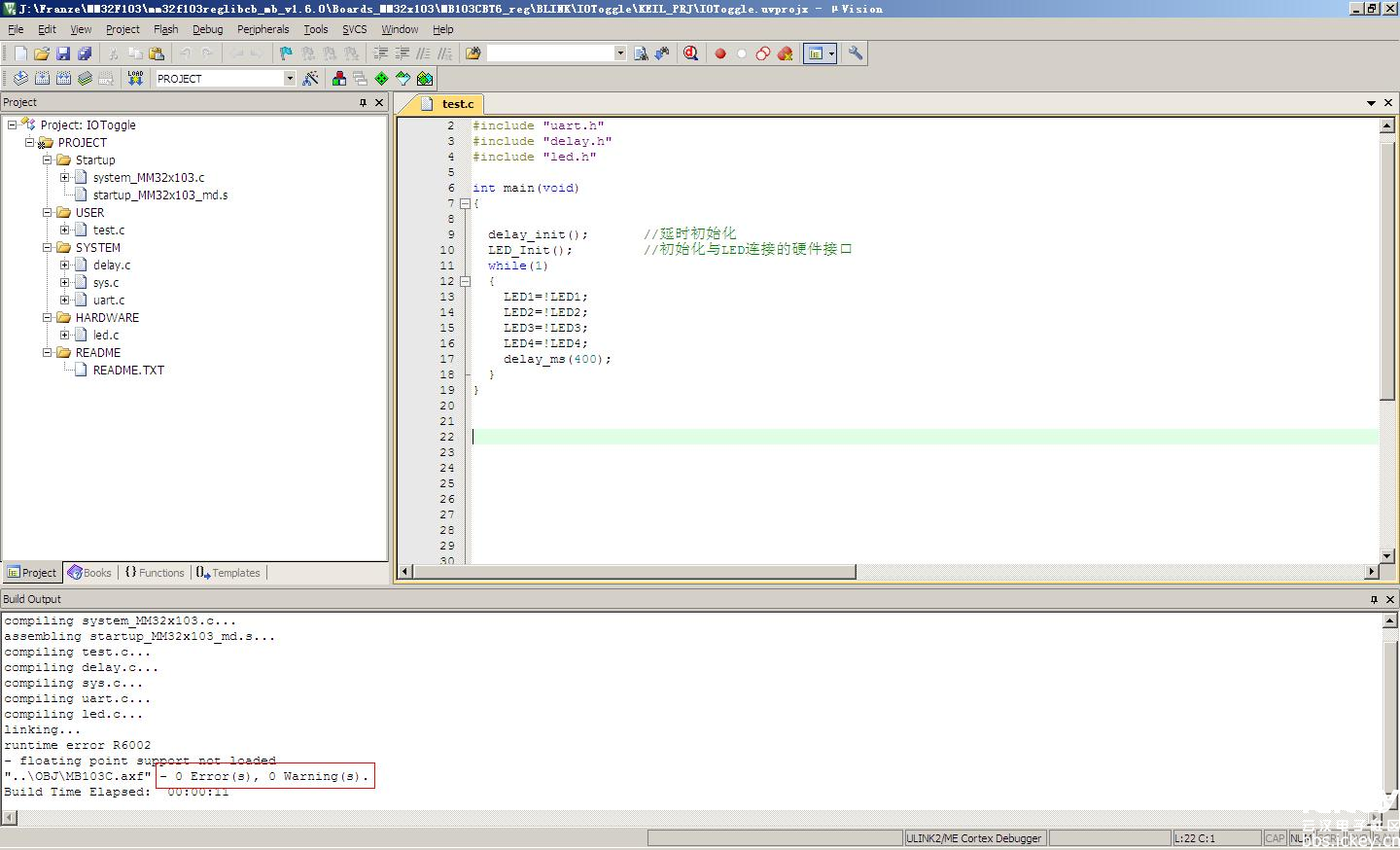This screenshot has width=1400, height=850.
Task: Open Configuration wrench icon
Action: pos(856,53)
